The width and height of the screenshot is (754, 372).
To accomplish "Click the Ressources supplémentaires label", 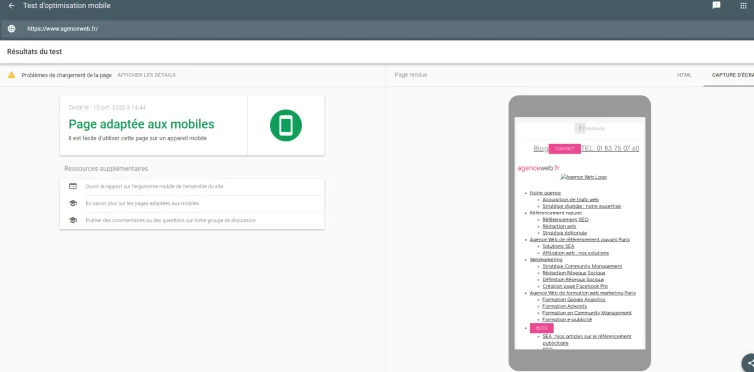I will point(106,169).
